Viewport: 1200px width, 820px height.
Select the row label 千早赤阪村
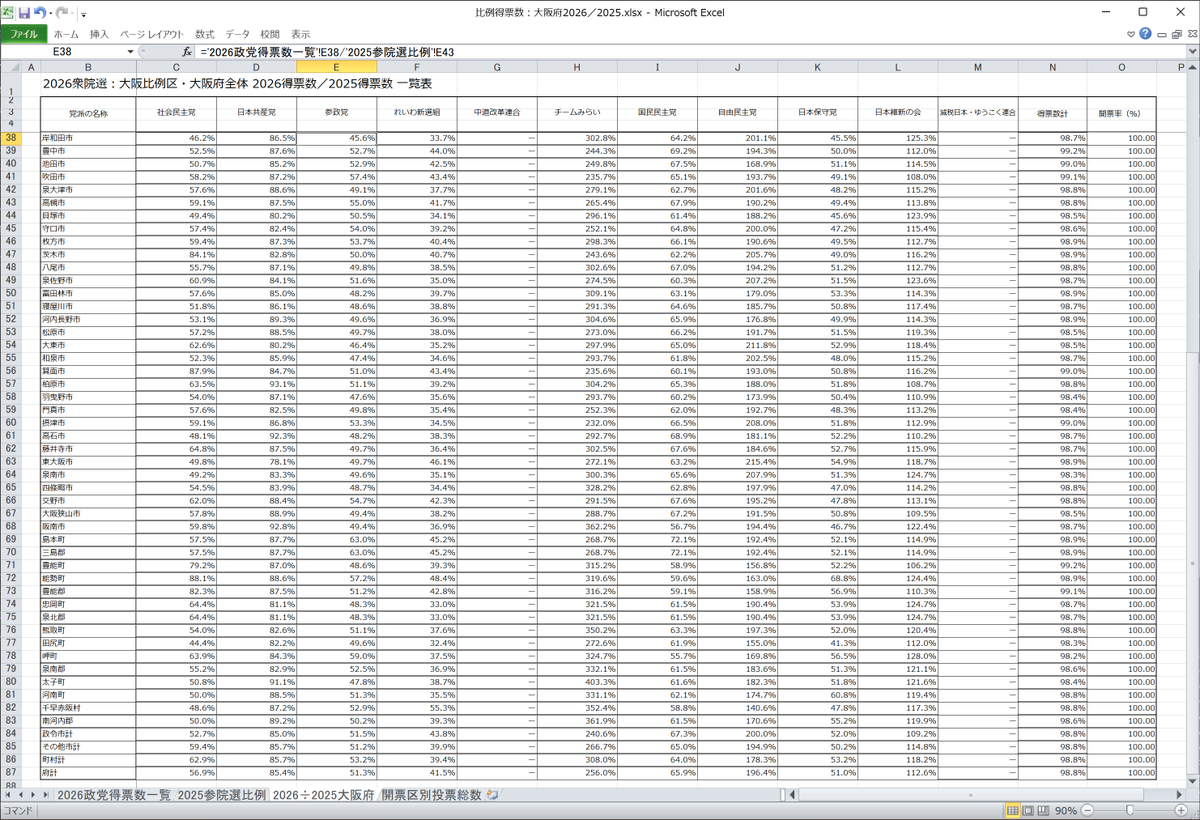[x=89, y=707]
